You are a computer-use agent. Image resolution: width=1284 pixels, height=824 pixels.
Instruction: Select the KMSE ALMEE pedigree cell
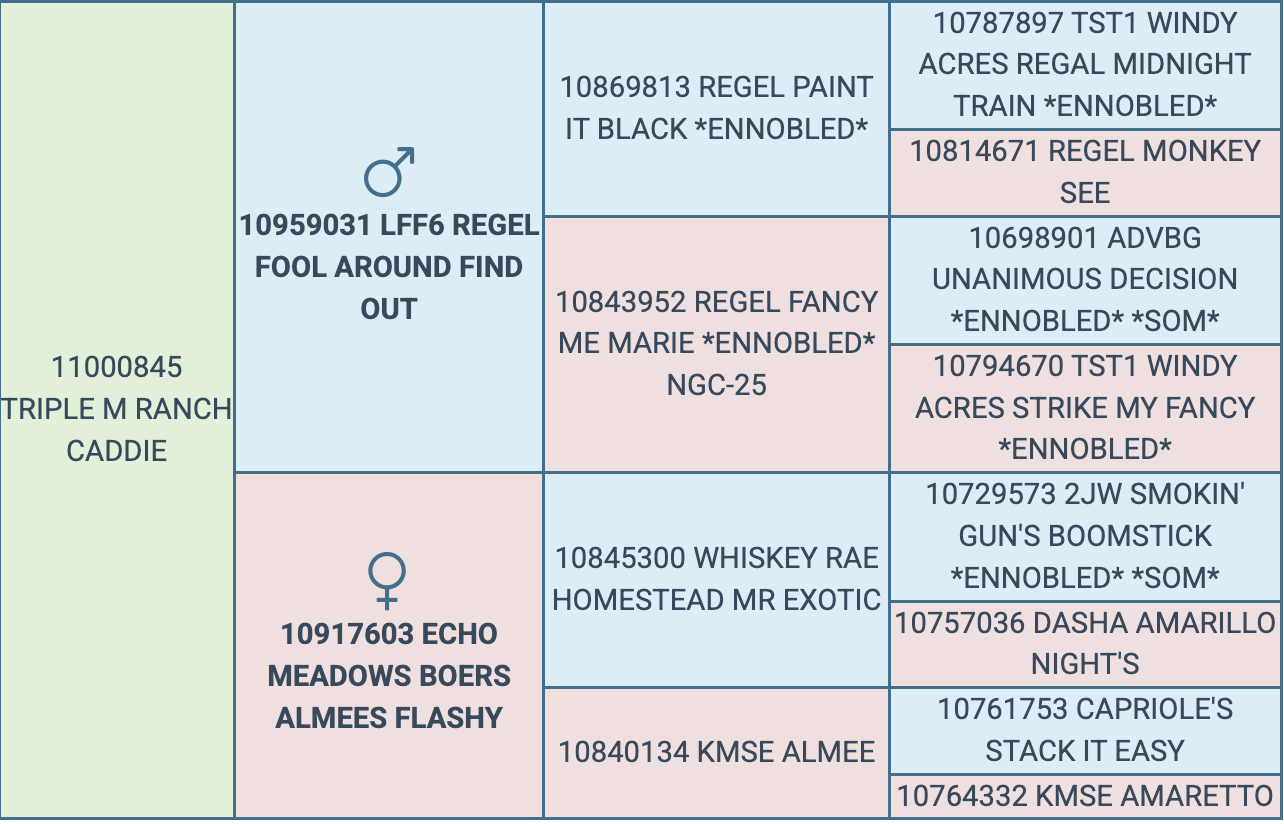(x=716, y=752)
